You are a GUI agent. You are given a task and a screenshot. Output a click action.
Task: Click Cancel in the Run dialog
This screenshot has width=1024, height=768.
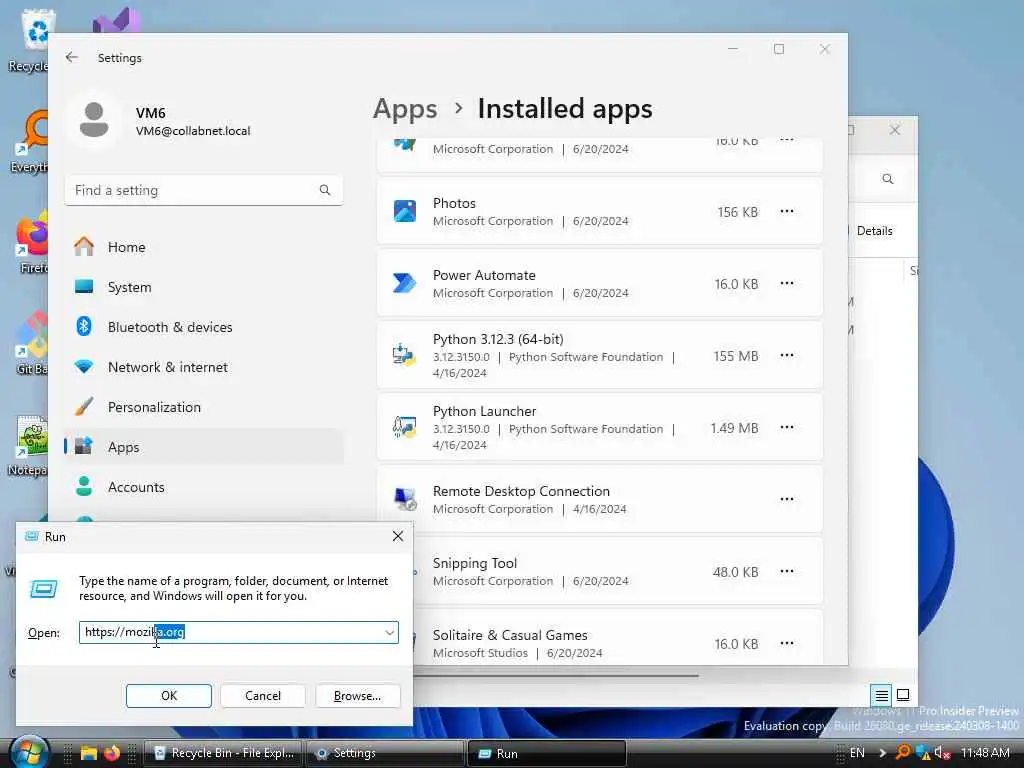(x=263, y=696)
